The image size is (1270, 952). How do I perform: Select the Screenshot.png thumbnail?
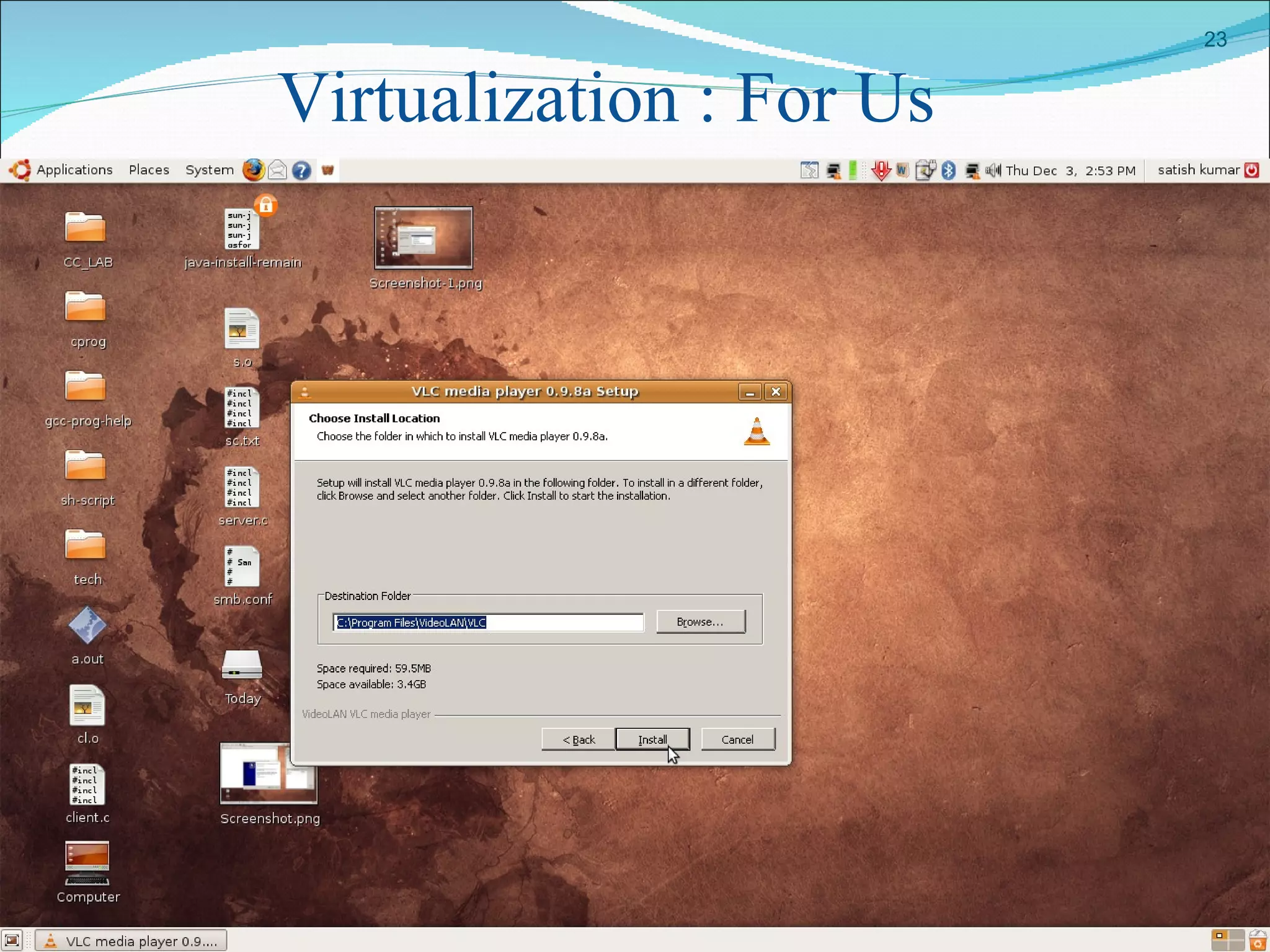269,784
